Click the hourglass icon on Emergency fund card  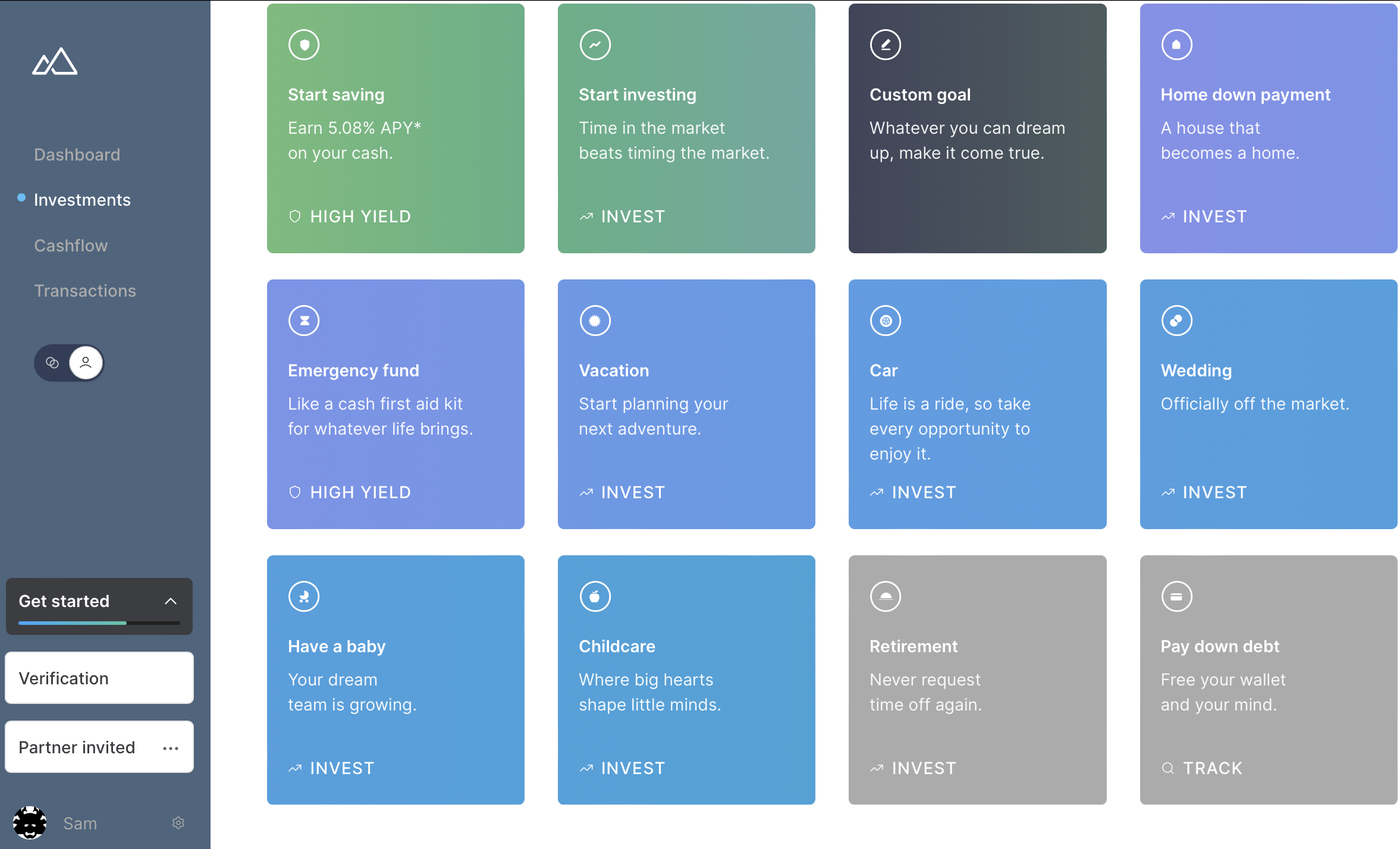304,320
